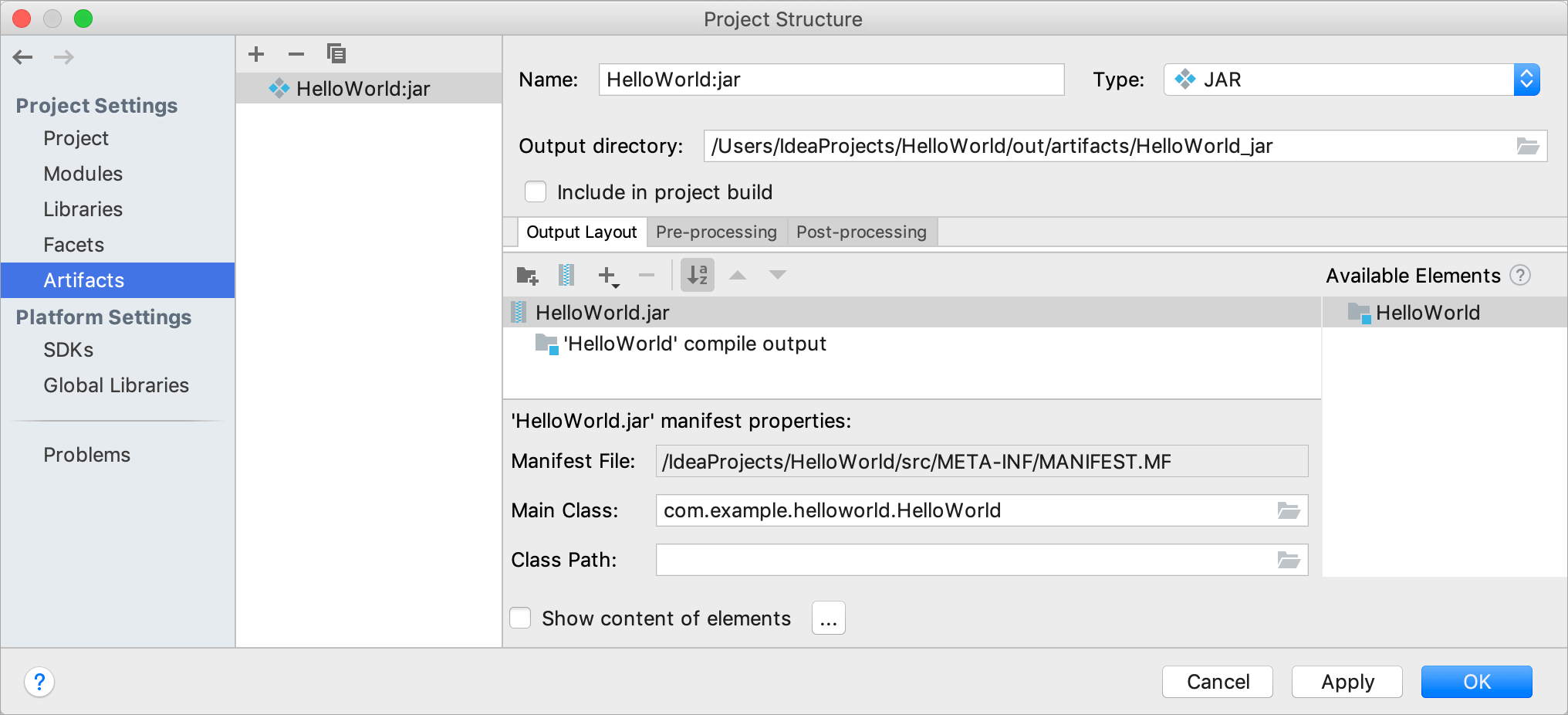Select Modules in Project Settings

click(x=83, y=174)
